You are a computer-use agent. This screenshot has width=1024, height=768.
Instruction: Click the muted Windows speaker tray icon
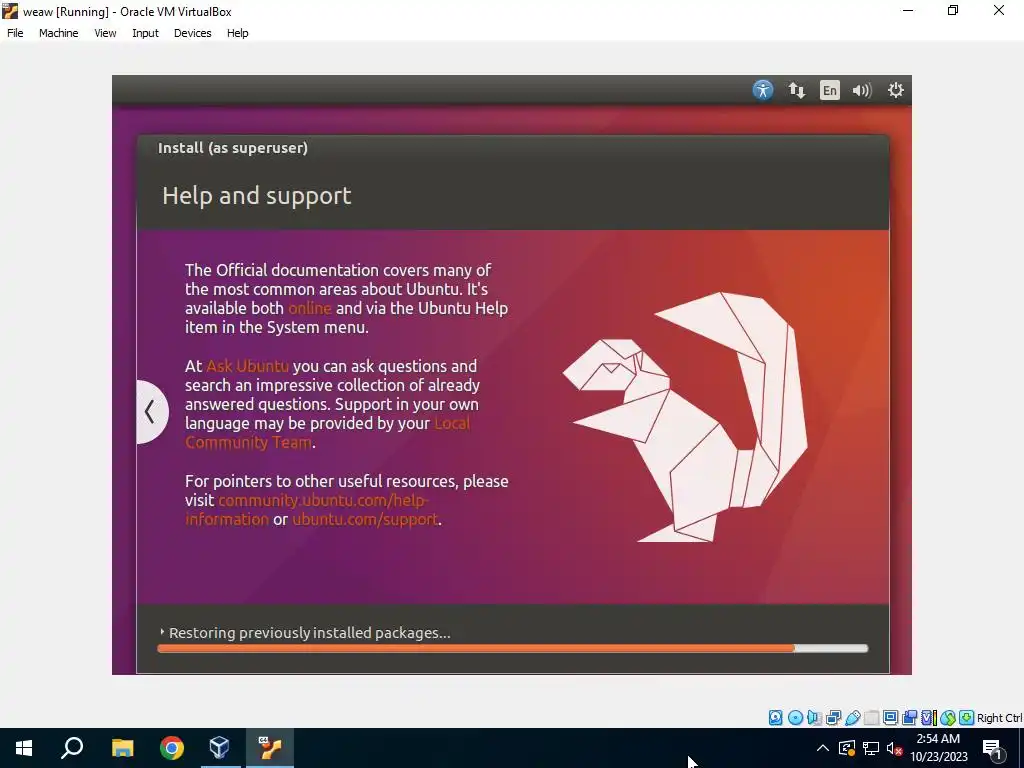[x=894, y=748]
